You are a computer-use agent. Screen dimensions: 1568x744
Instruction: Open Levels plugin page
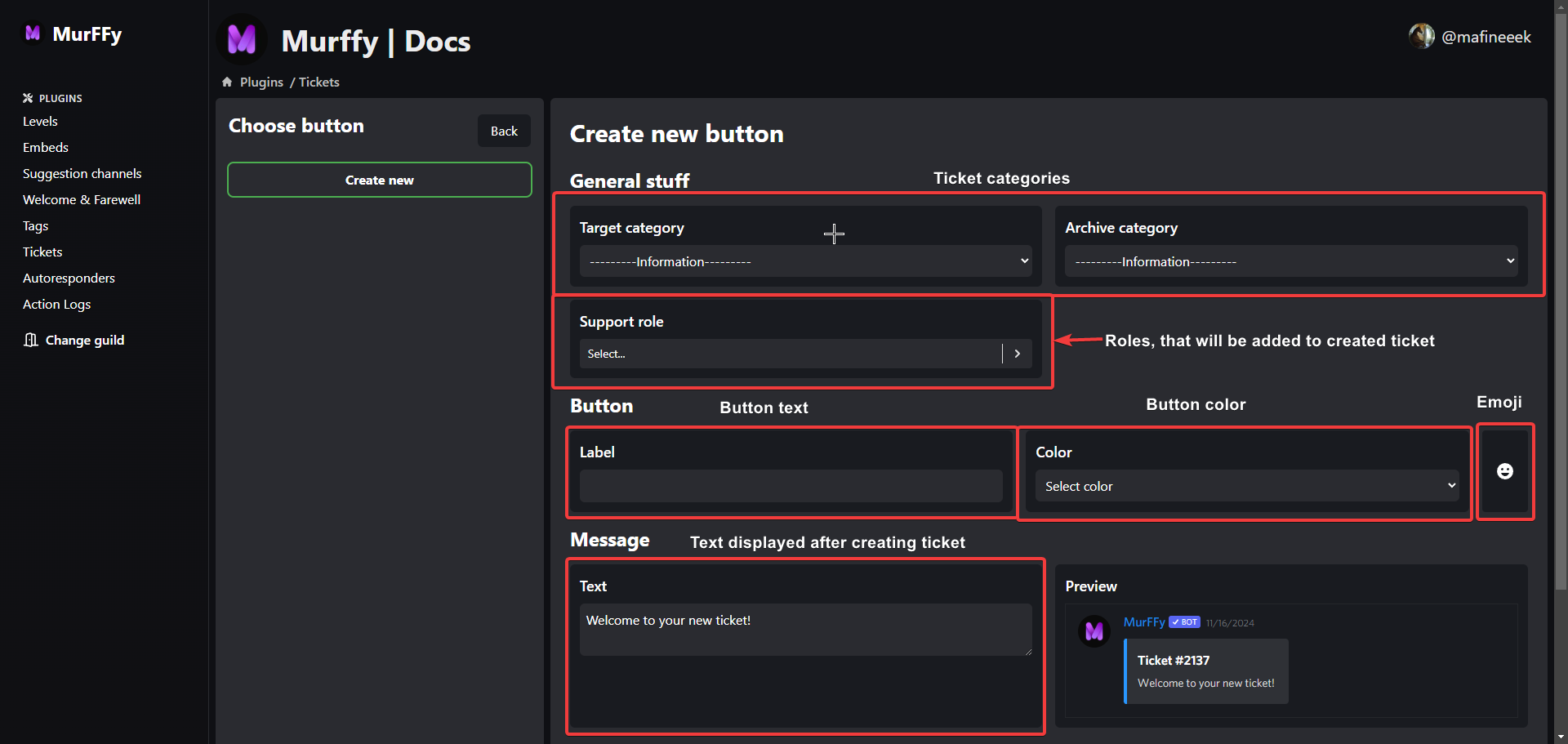(40, 121)
